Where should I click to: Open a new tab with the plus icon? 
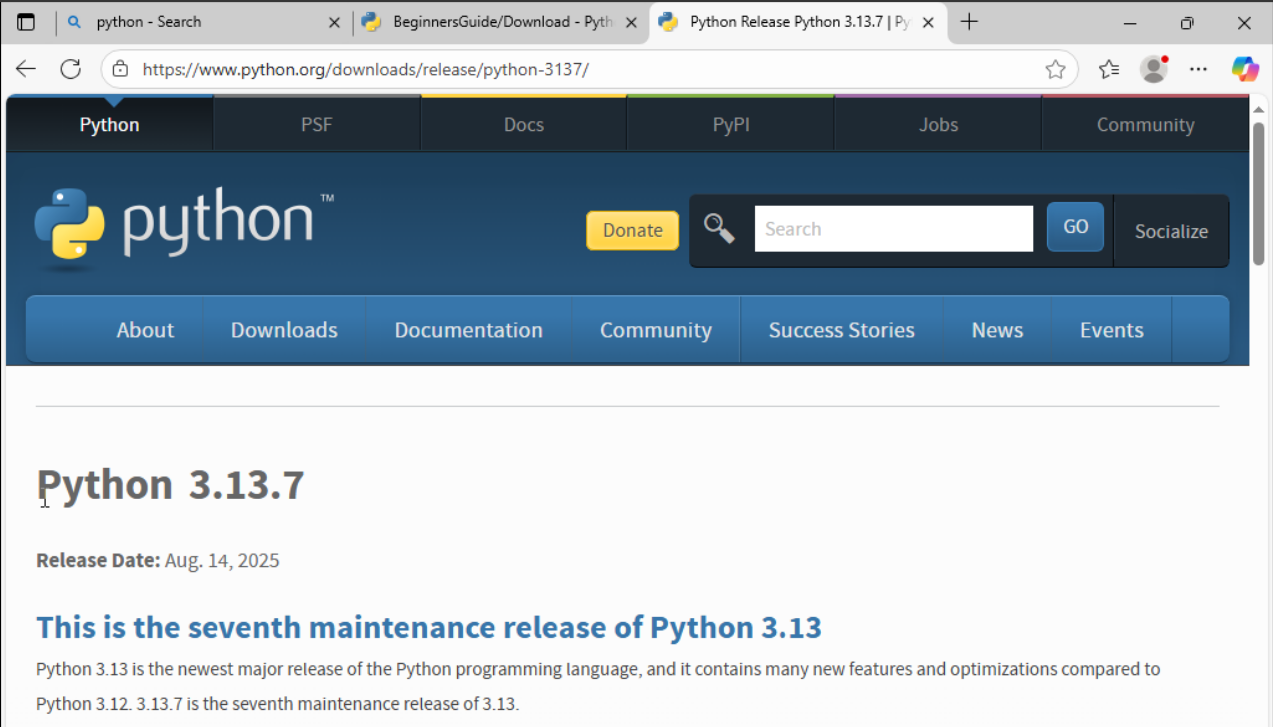[x=968, y=21]
